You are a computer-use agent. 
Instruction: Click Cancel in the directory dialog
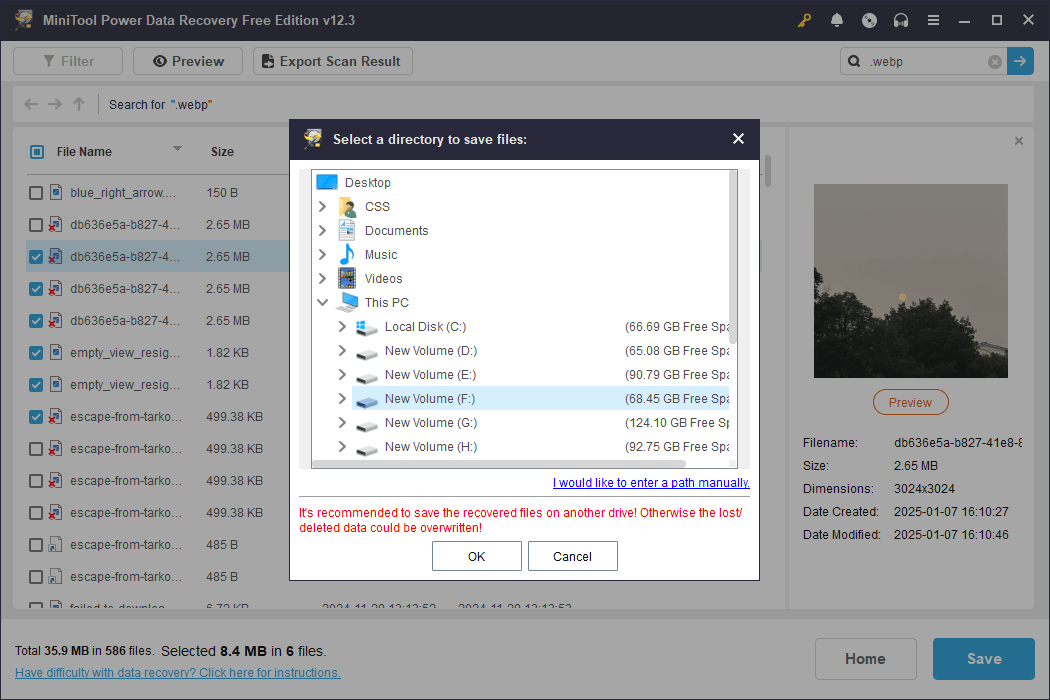pyautogui.click(x=573, y=556)
